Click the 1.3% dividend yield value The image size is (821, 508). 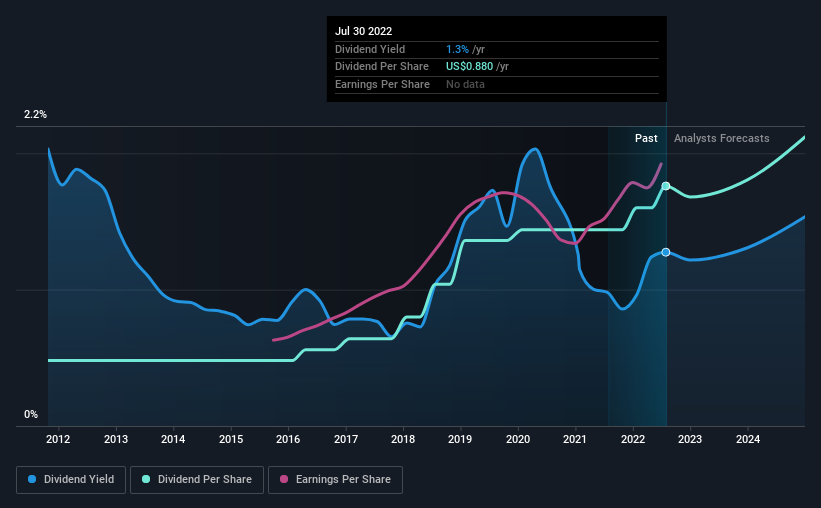(x=457, y=49)
